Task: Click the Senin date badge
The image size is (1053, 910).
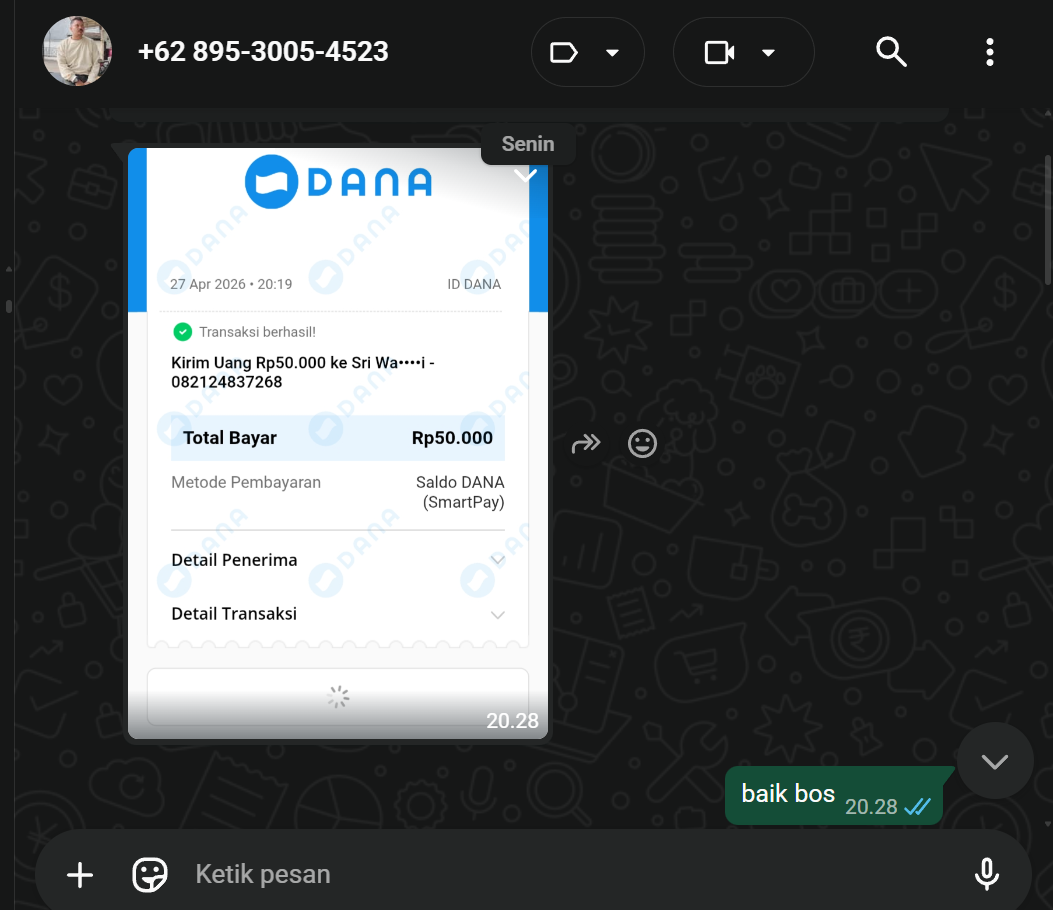Action: [x=528, y=144]
